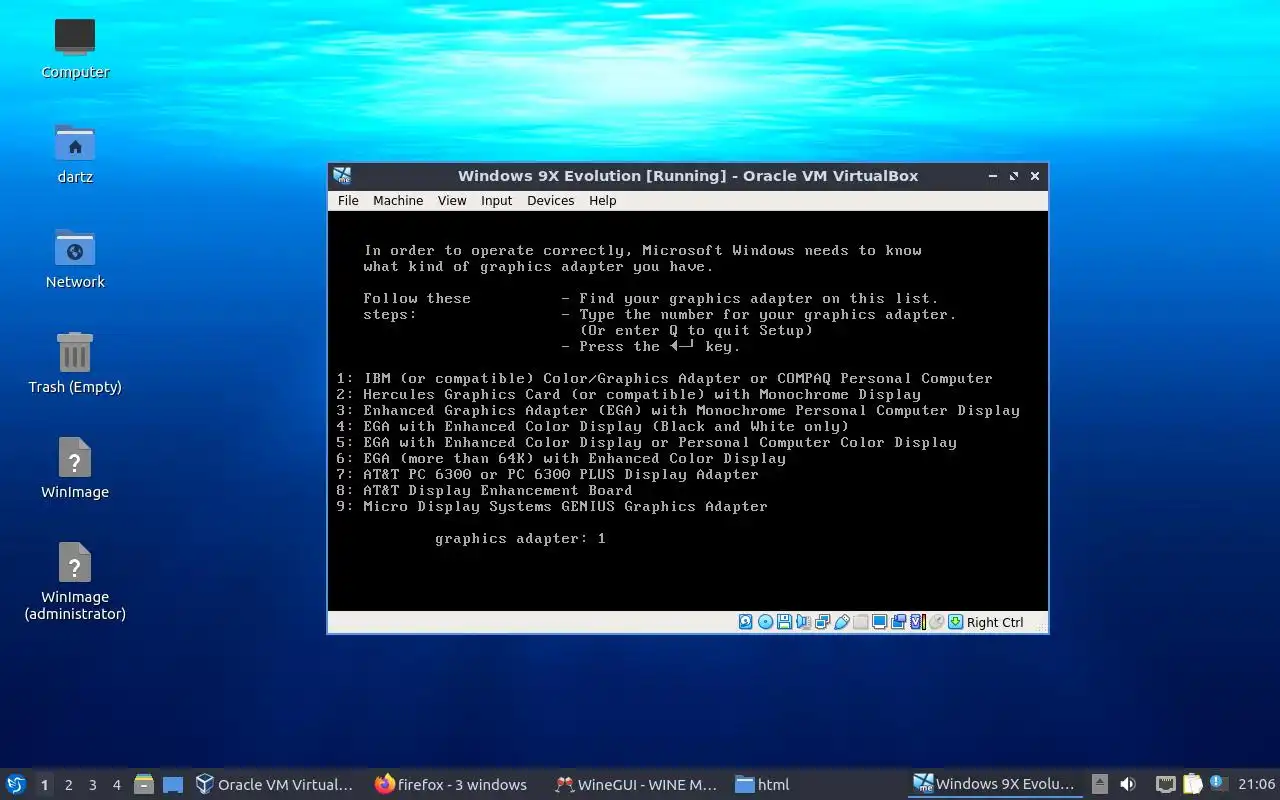Open the file manager launcher in the panel
The width and height of the screenshot is (1280, 800).
tap(144, 785)
